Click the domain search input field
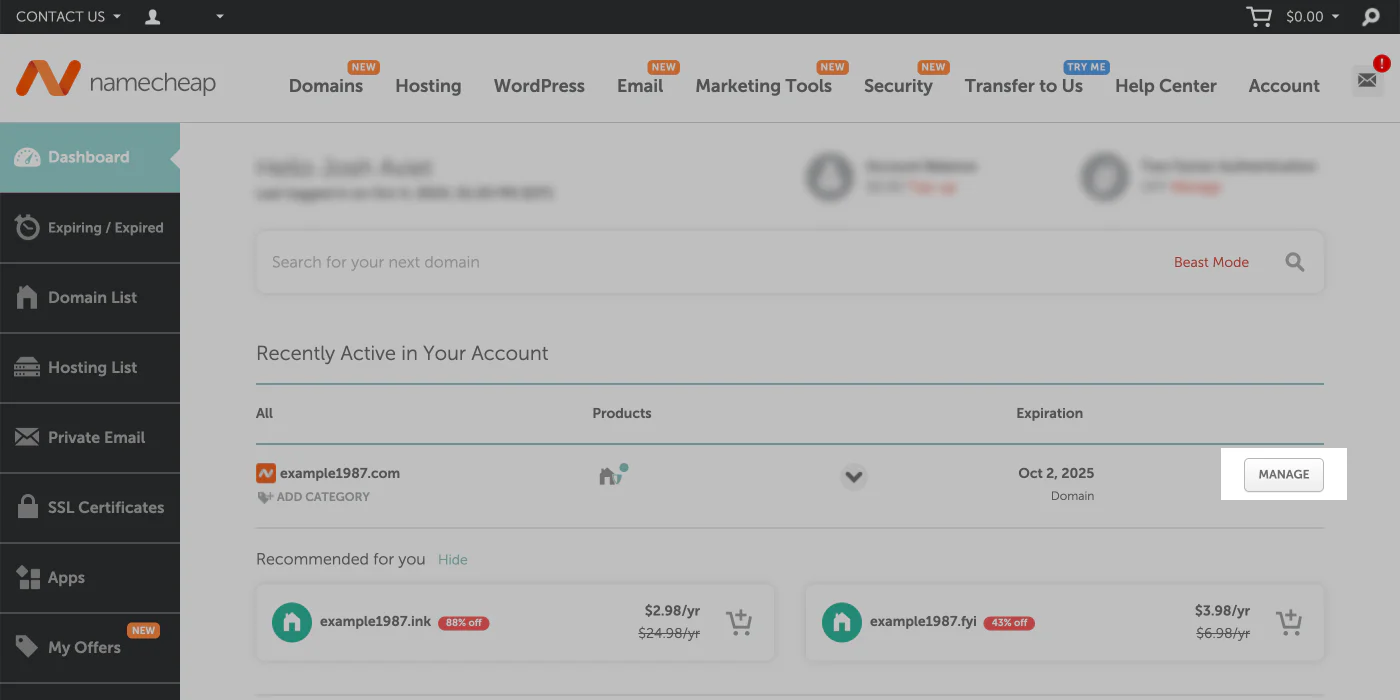 (600, 262)
